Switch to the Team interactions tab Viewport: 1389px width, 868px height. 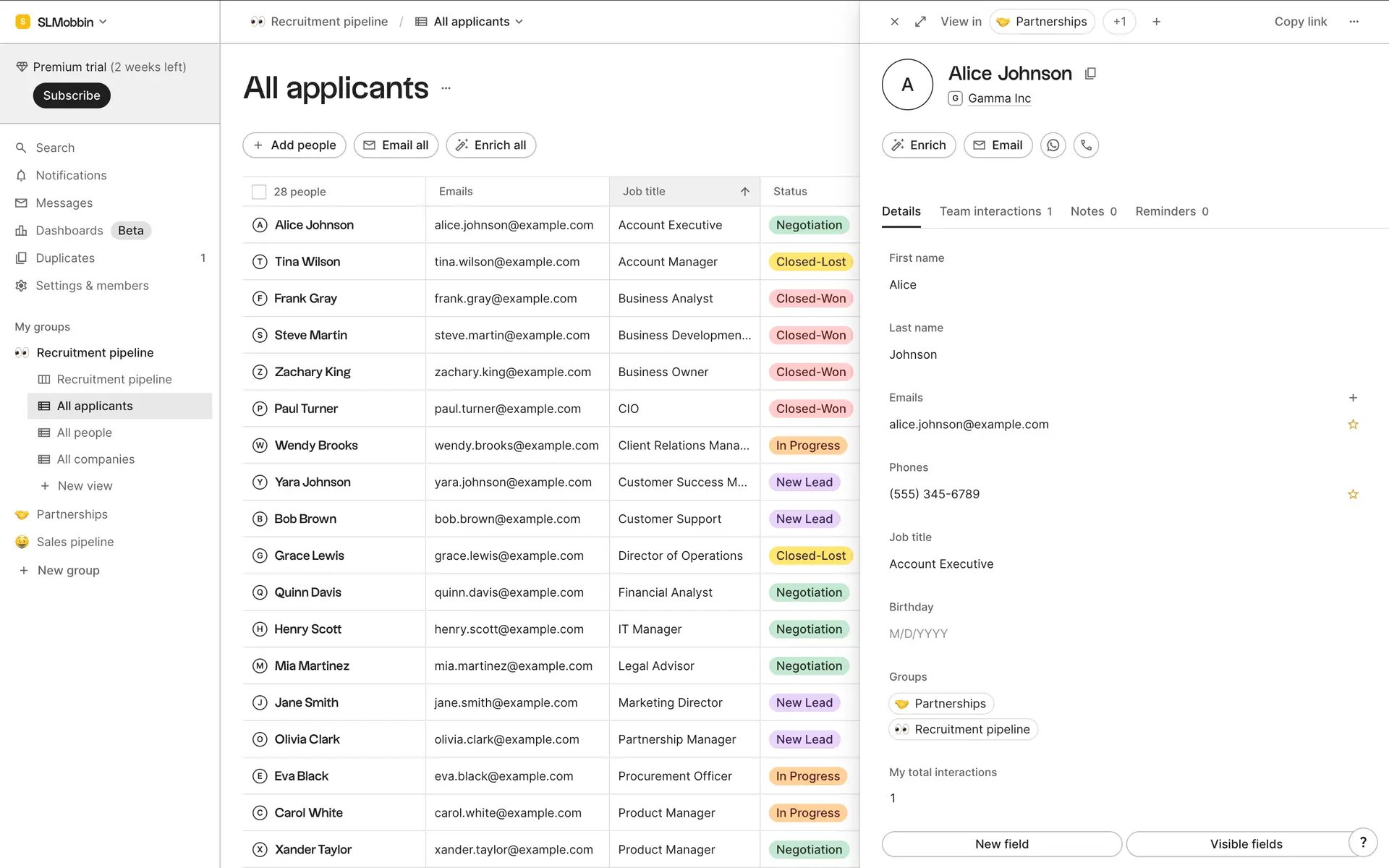click(995, 211)
